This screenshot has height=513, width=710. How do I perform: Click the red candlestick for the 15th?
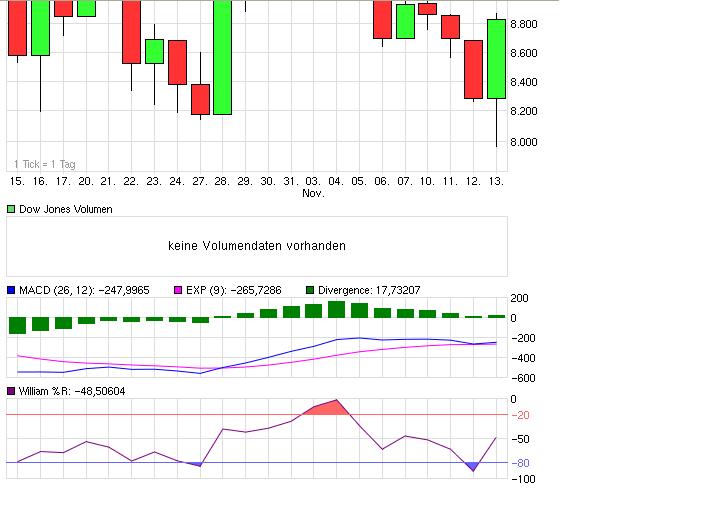click(x=17, y=28)
